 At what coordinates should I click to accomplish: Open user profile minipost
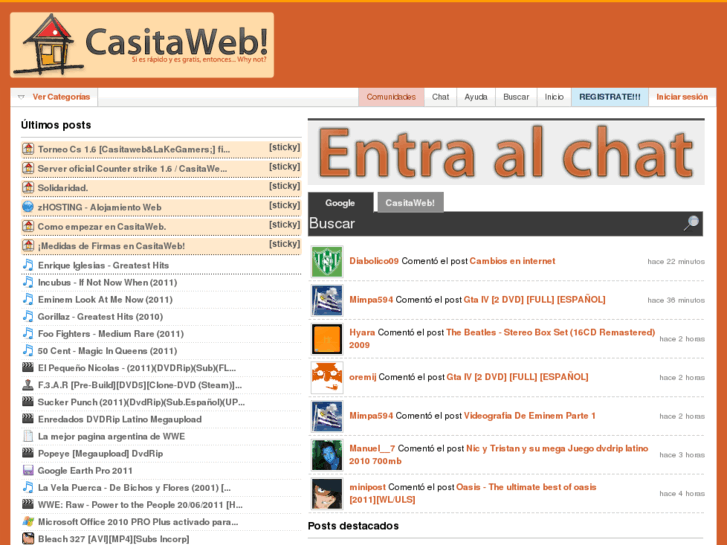[x=367, y=487]
